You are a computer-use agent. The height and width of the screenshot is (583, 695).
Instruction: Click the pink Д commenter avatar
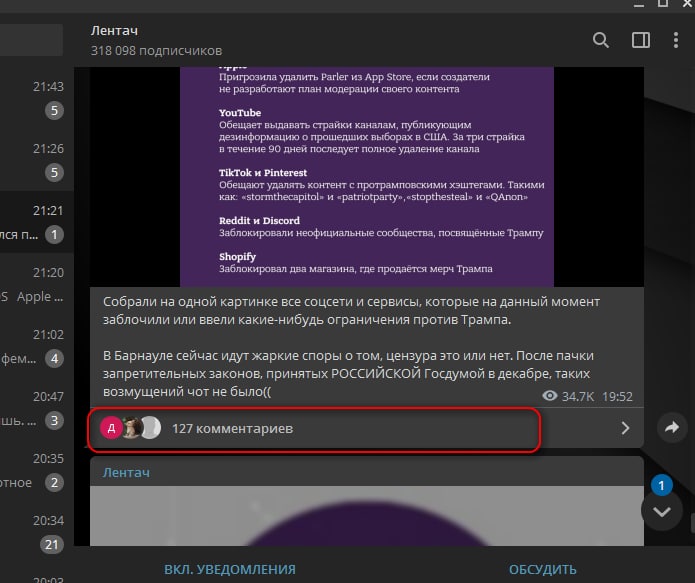(x=111, y=428)
